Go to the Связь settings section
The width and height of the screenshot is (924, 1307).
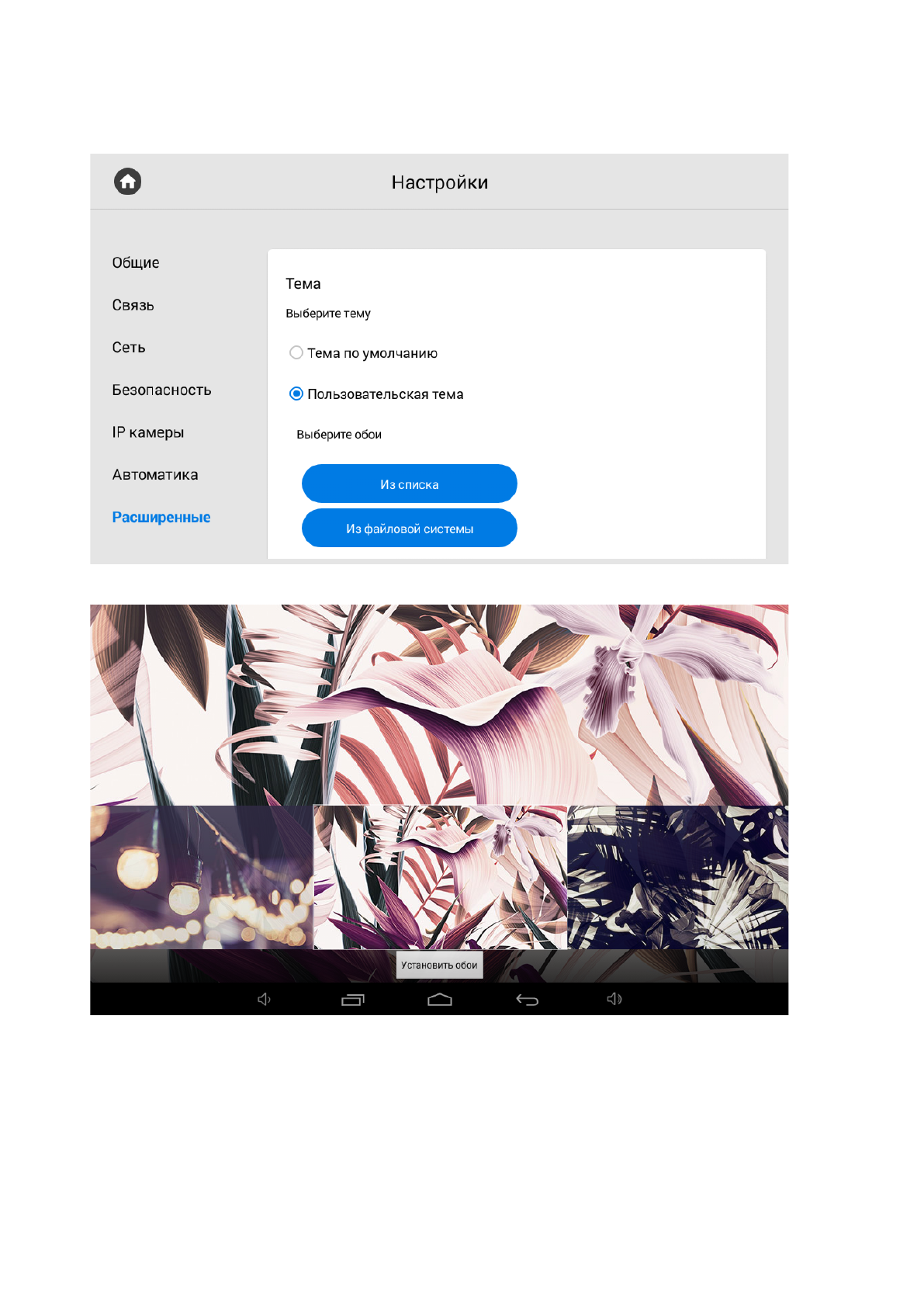[133, 306]
